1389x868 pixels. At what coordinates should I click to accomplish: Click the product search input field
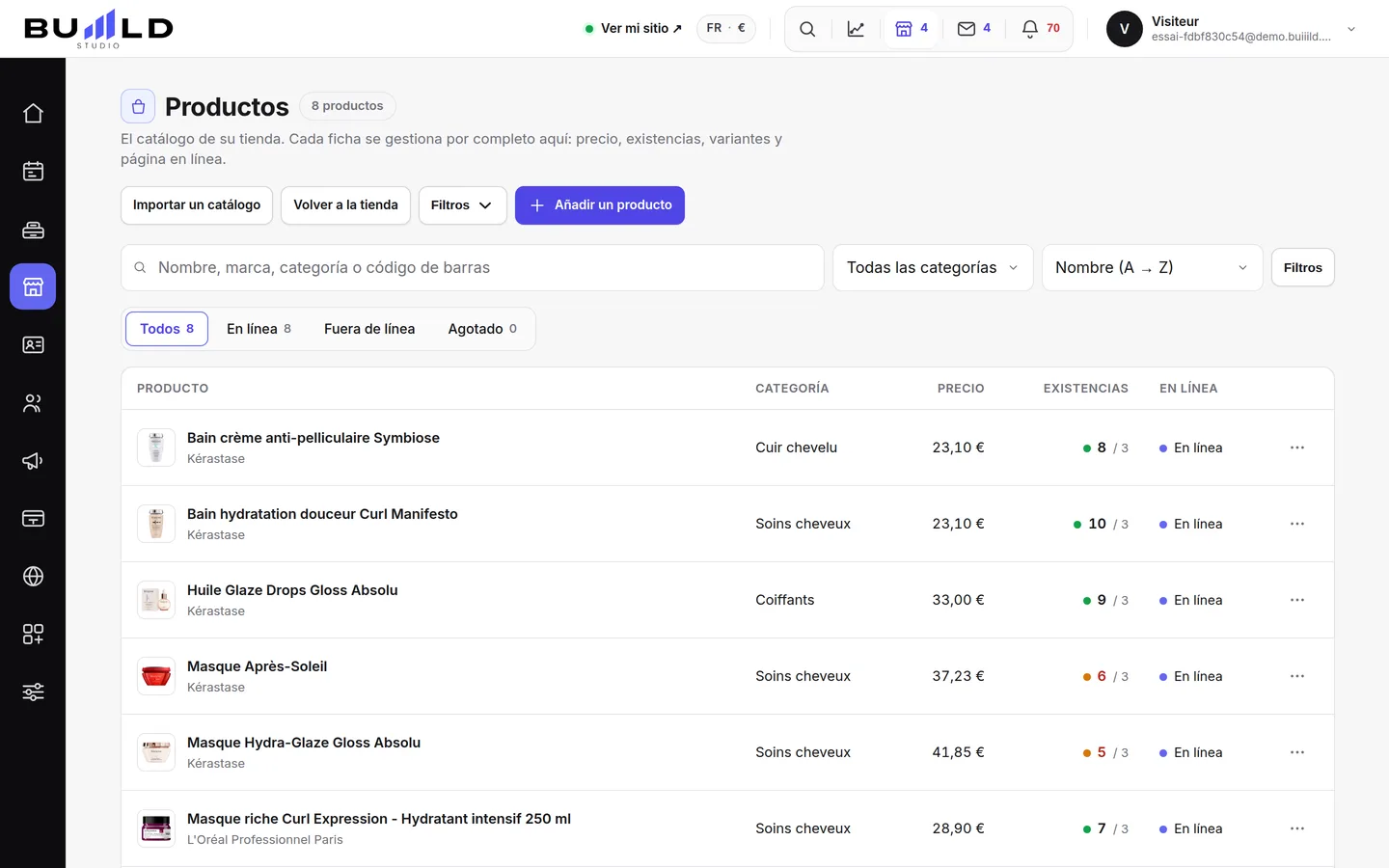[473, 268]
